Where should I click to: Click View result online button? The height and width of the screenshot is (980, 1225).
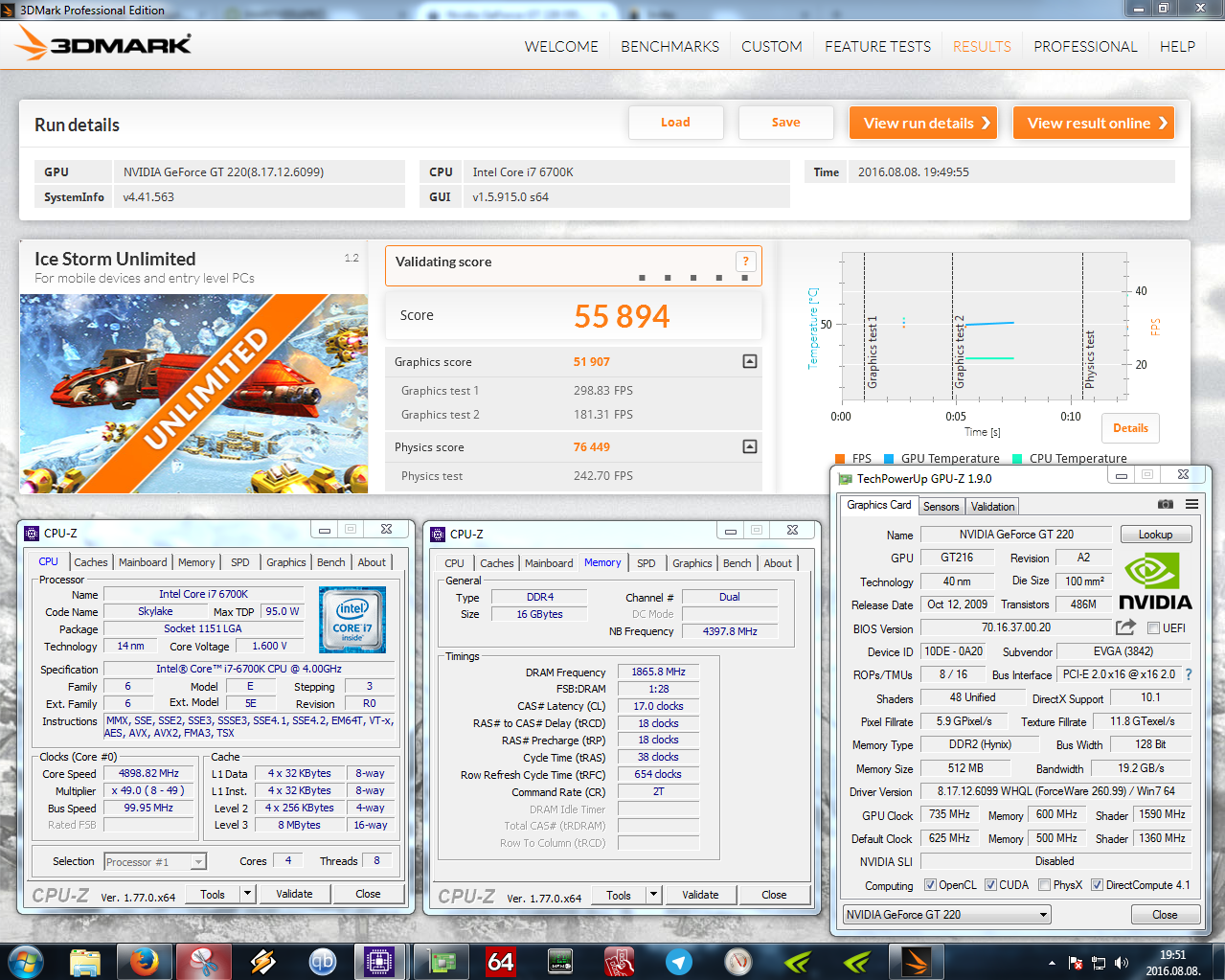click(1094, 123)
